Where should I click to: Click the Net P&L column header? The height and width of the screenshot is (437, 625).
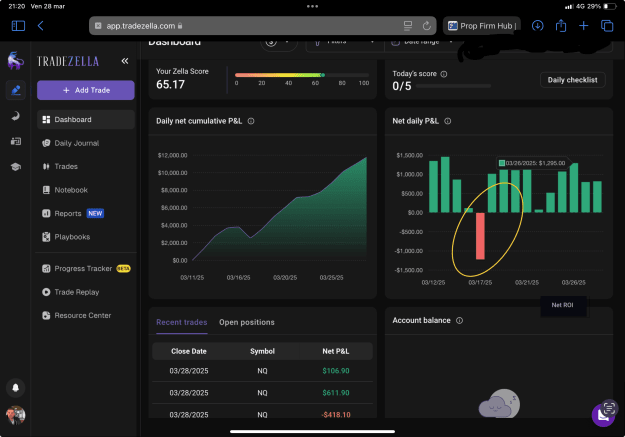(x=336, y=351)
